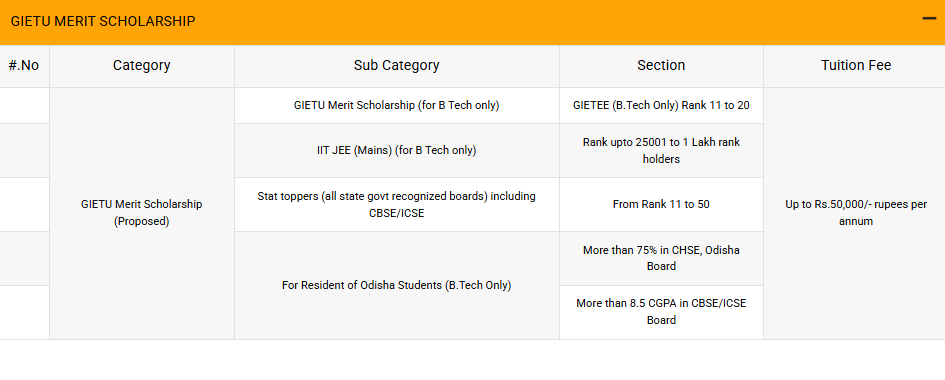
Task: Click the Sub Category column header
Action: pyautogui.click(x=397, y=66)
